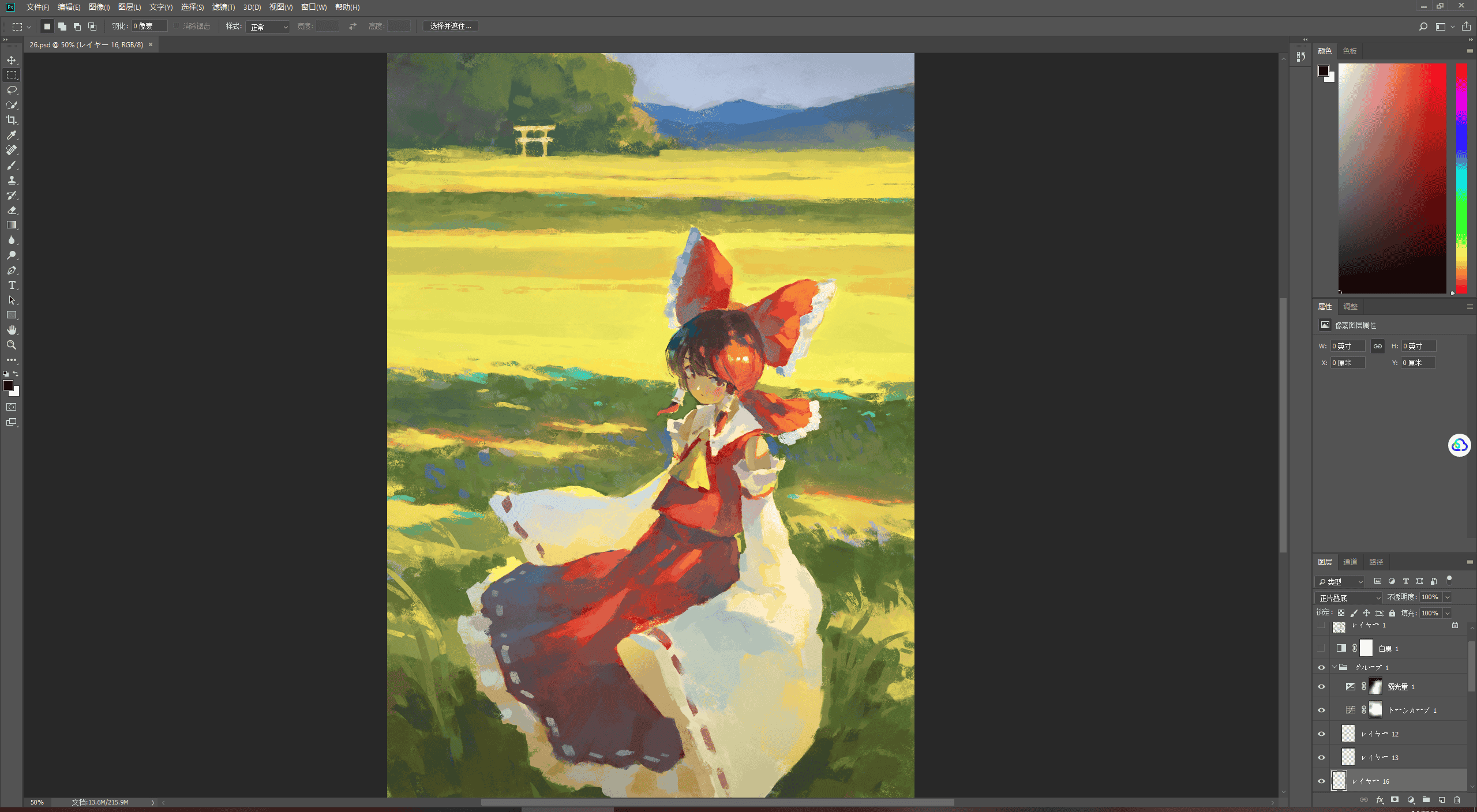
Task: Select the Pen tool
Action: (x=12, y=270)
